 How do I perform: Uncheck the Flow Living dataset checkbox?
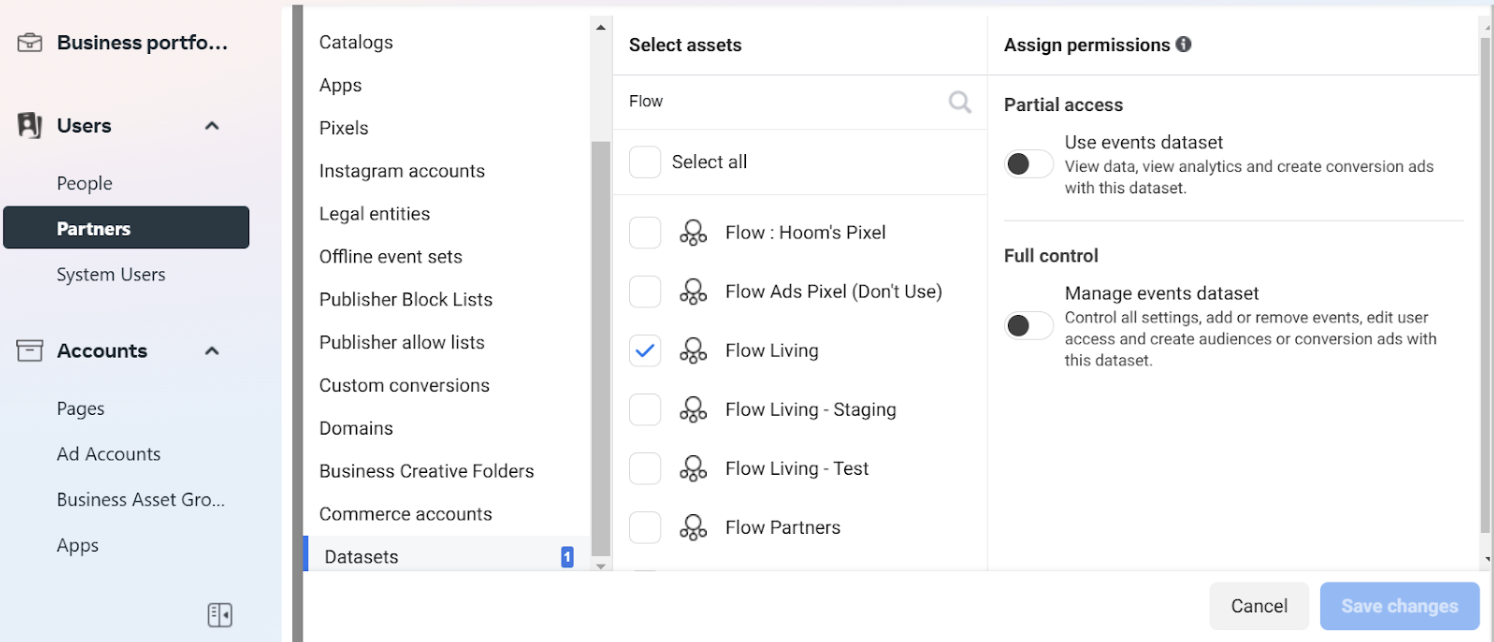click(x=645, y=351)
